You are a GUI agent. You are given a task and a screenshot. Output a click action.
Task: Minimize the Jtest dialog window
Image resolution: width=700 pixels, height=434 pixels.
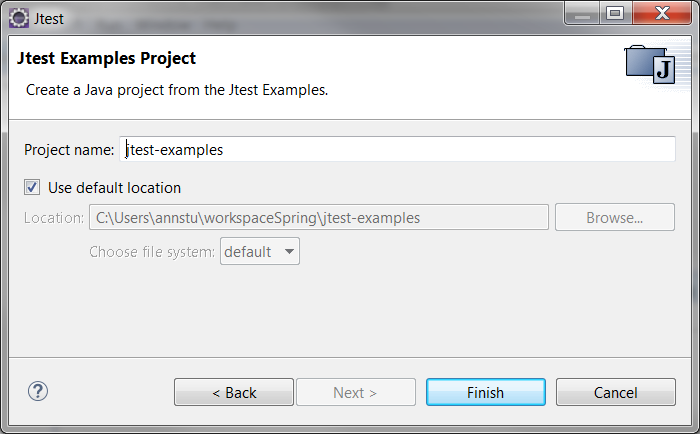[583, 13]
